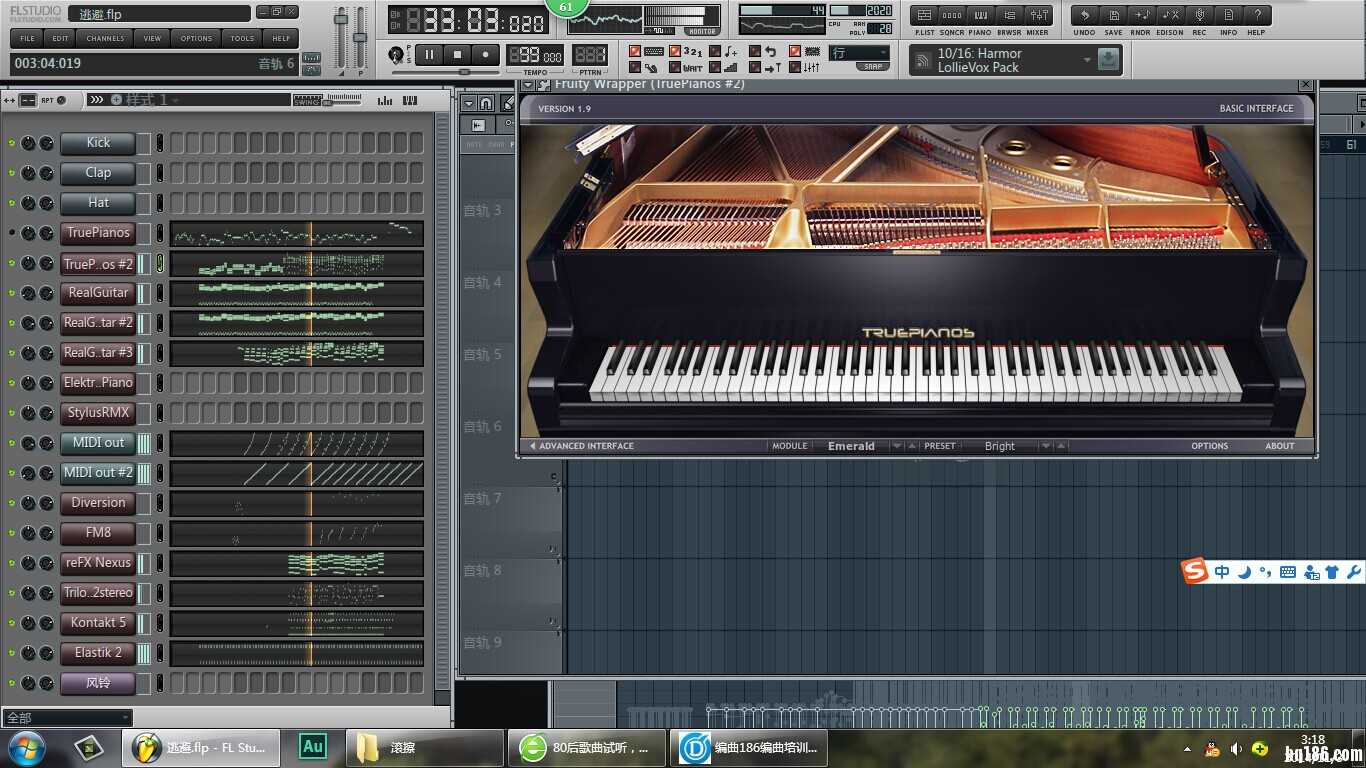Open the FILE menu
The width and height of the screenshot is (1366, 768).
(x=27, y=38)
